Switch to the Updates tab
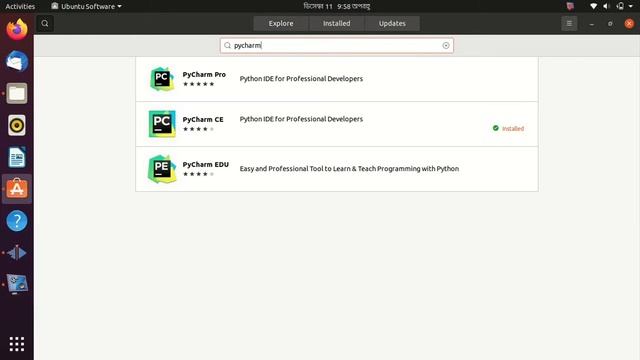The image size is (640, 360). pyautogui.click(x=392, y=24)
